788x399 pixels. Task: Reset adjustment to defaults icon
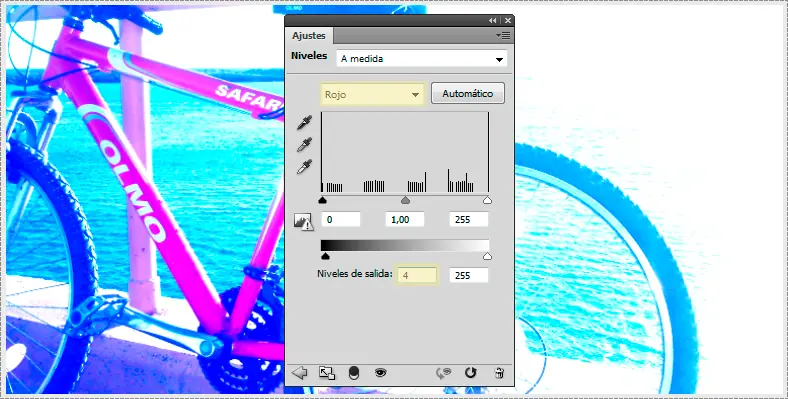(x=470, y=373)
